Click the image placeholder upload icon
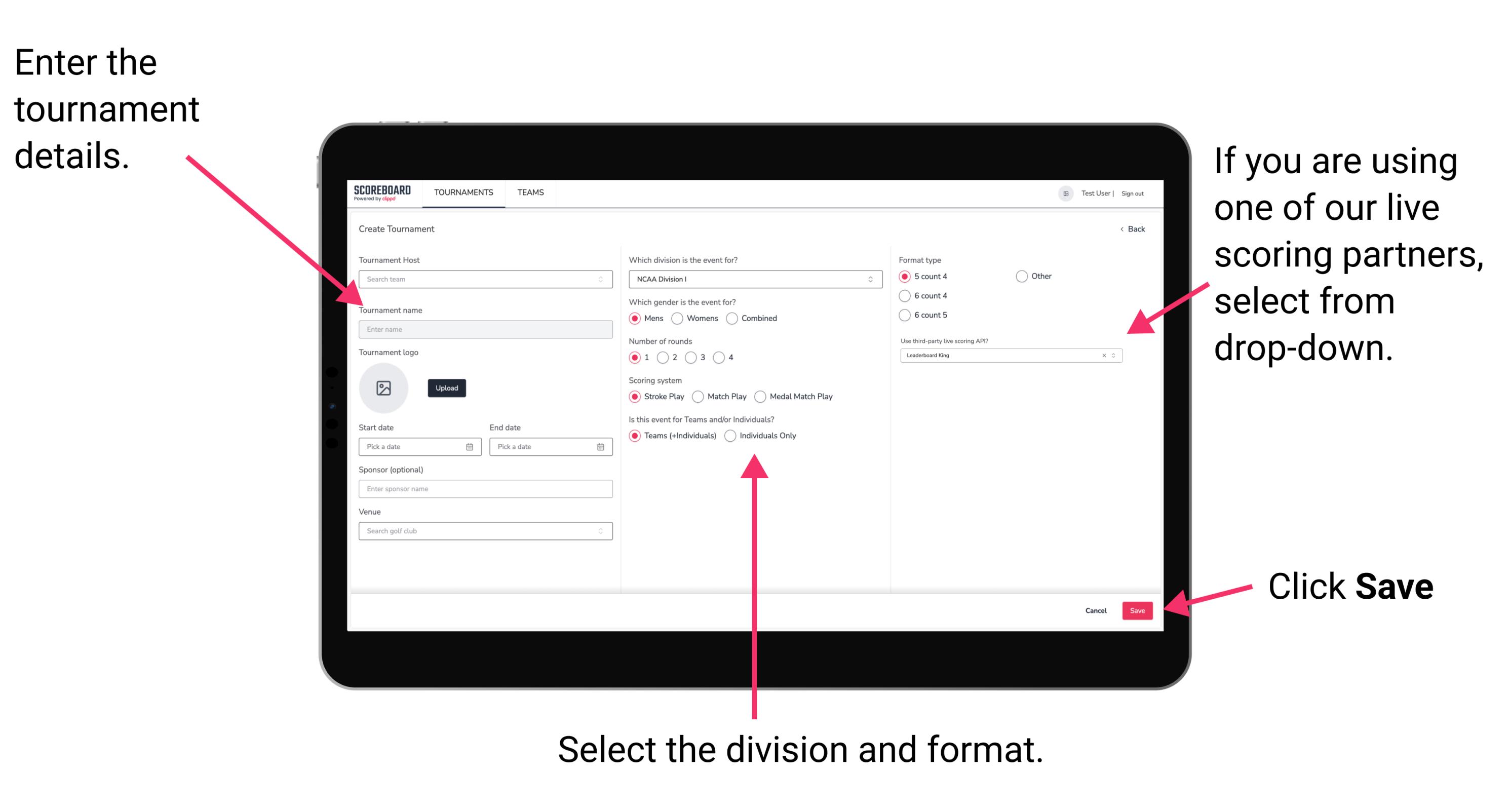The width and height of the screenshot is (1509, 812). coord(384,388)
